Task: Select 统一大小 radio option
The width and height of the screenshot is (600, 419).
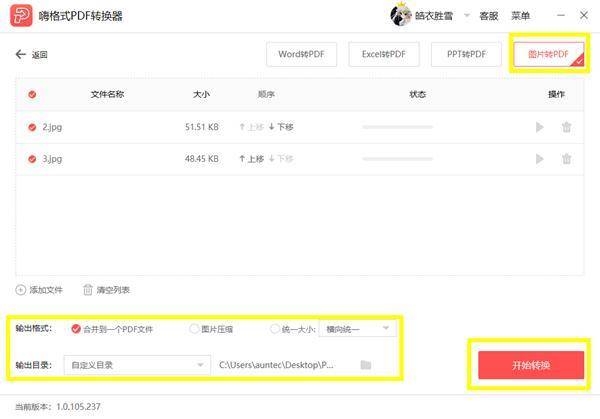Action: click(275, 329)
